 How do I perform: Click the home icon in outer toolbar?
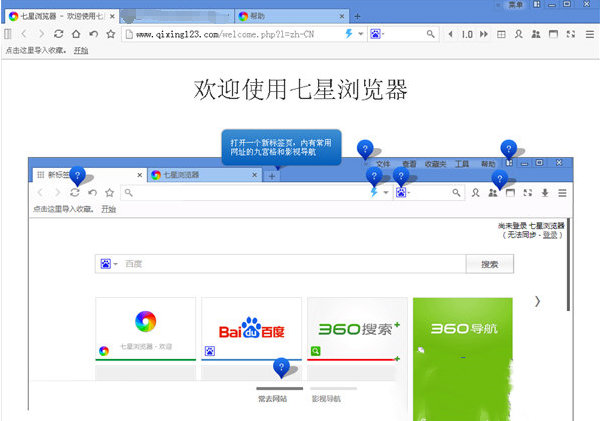[76, 34]
